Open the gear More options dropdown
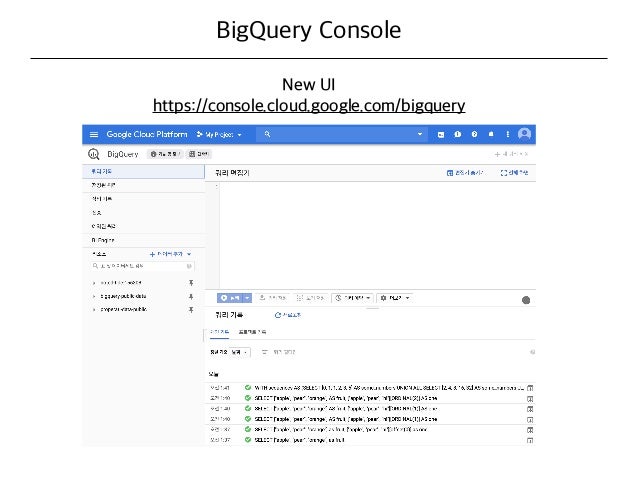 point(395,298)
